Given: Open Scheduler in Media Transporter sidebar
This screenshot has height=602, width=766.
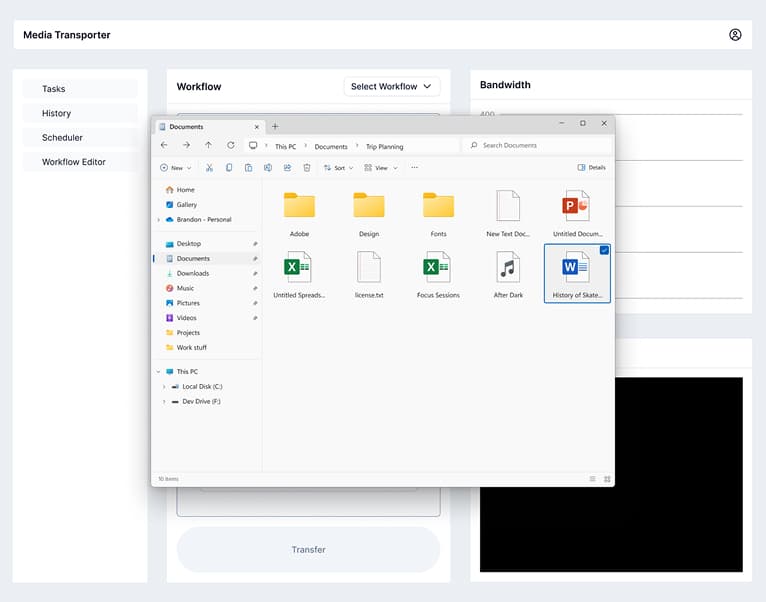Looking at the screenshot, I should [x=80, y=138].
